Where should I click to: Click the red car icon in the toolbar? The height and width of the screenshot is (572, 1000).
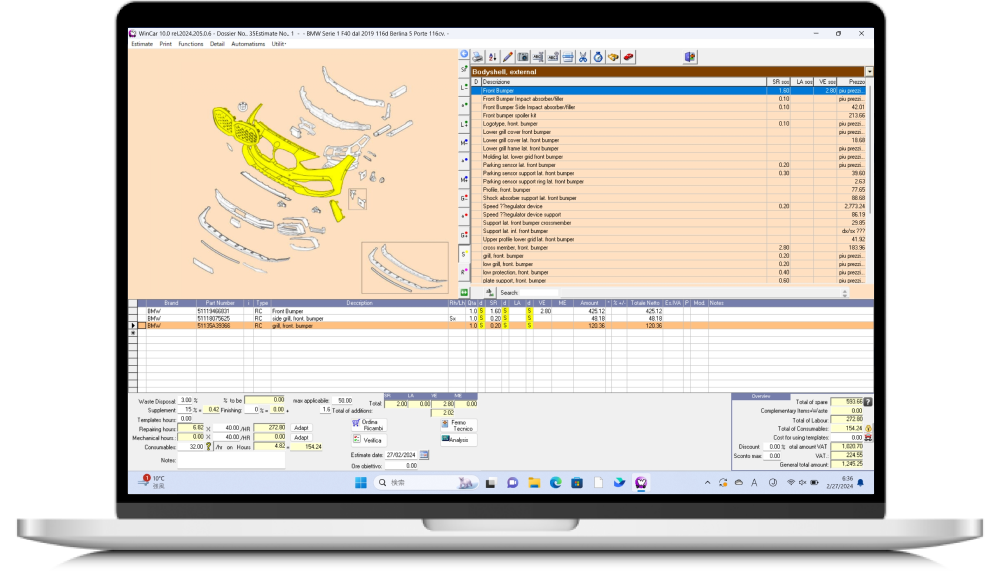coord(628,57)
